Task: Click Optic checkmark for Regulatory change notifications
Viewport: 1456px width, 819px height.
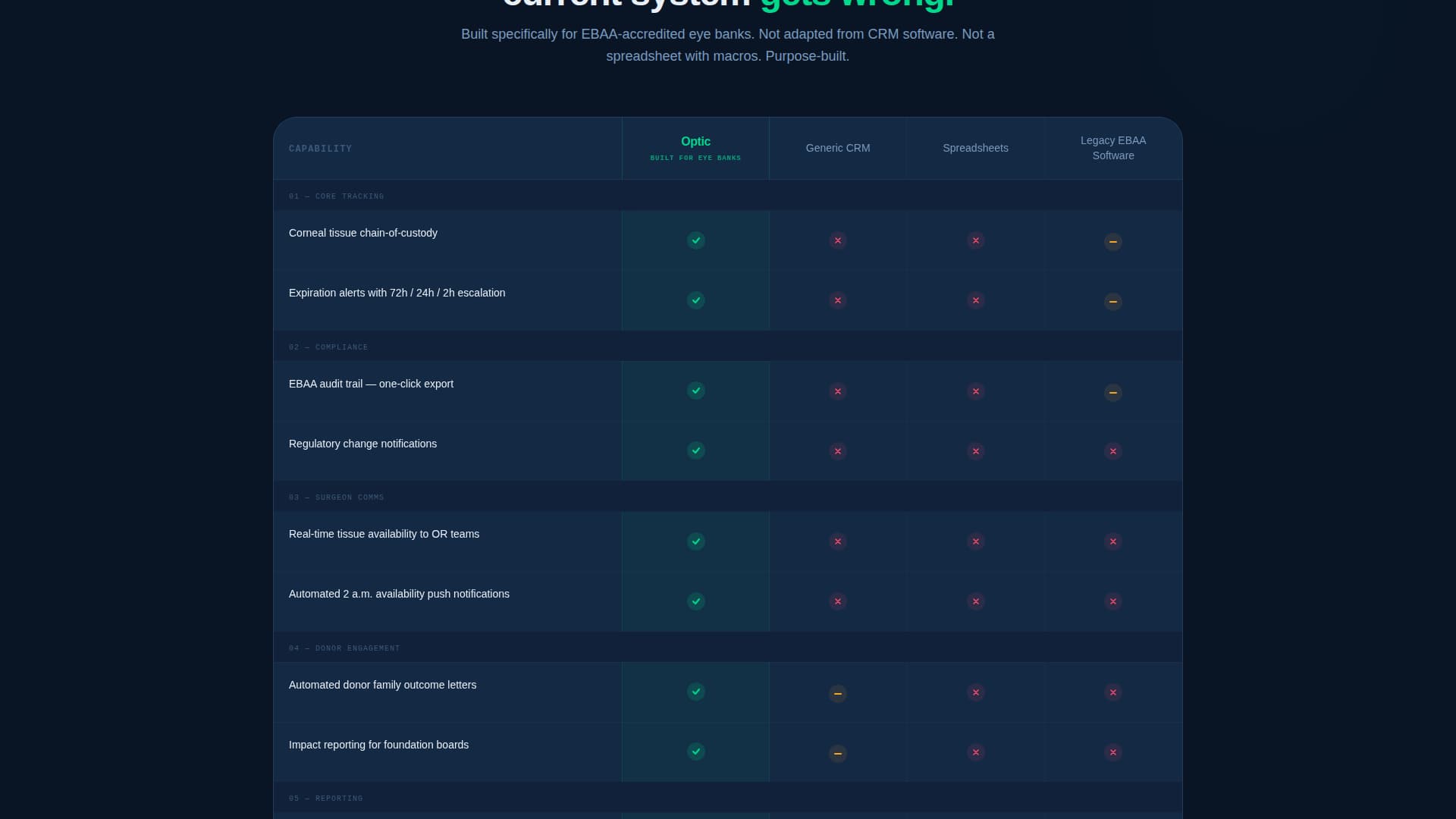Action: pyautogui.click(x=695, y=450)
